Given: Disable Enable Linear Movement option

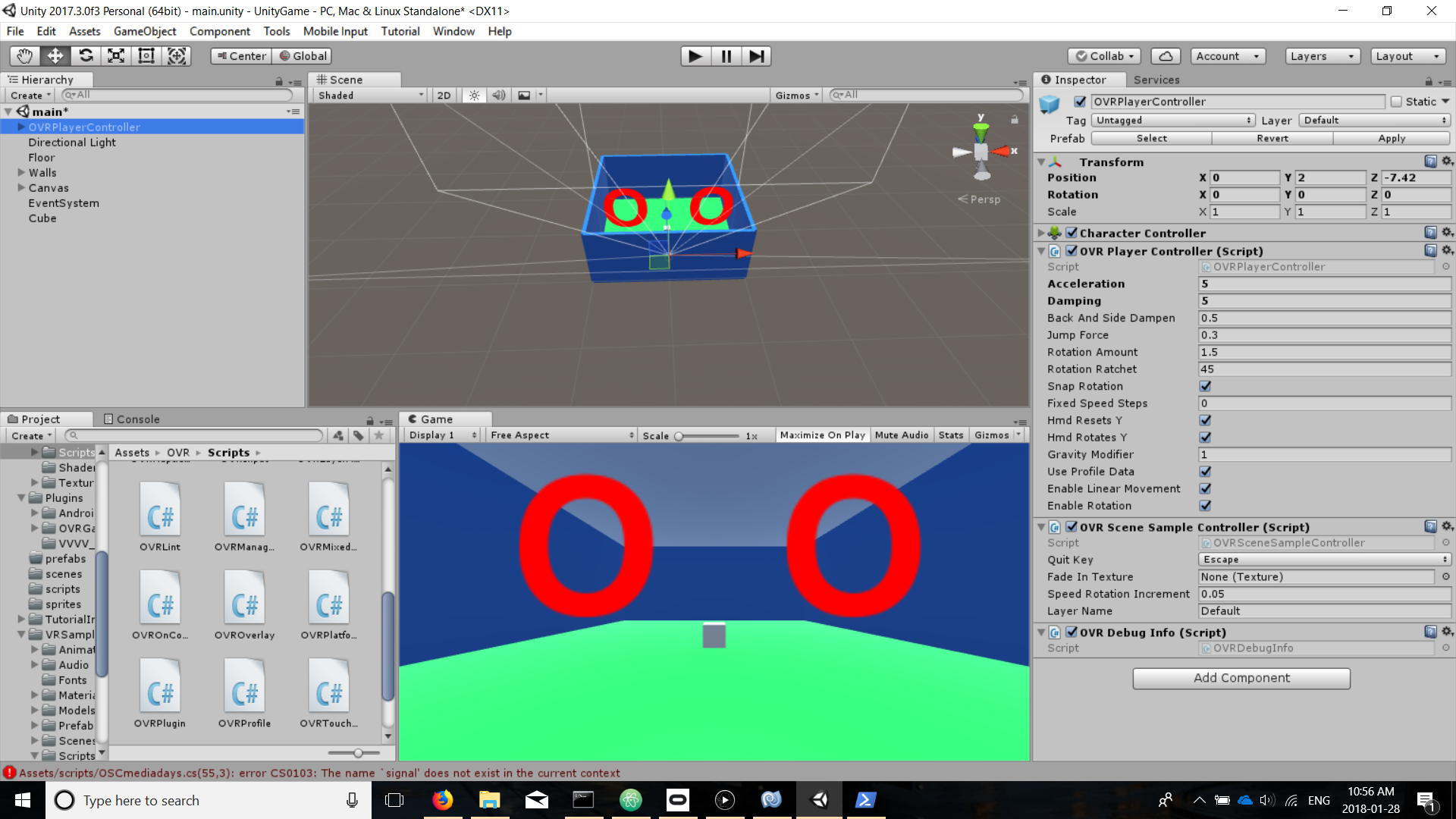Looking at the screenshot, I should [1205, 488].
